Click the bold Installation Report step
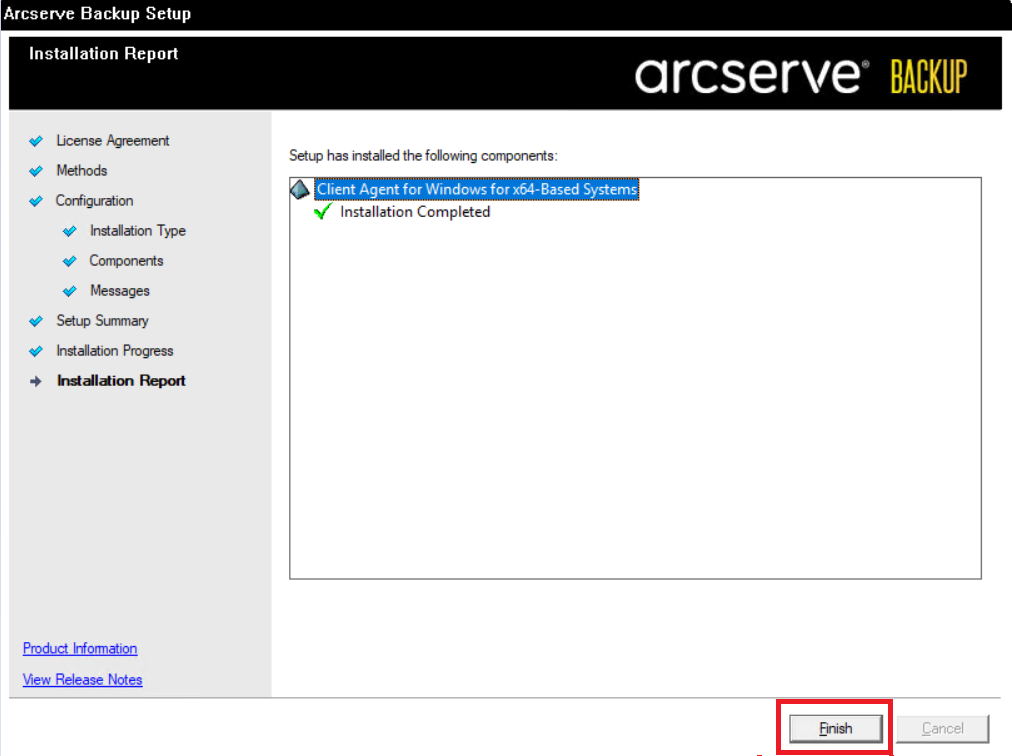Viewport: 1012px width, 756px height. (121, 381)
